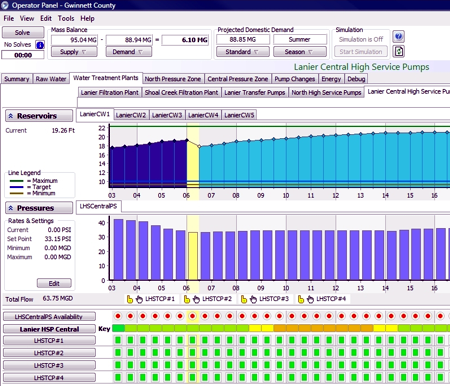The width and height of the screenshot is (450, 386).
Task: Open the Shoal Creek Filtration Plant subtab
Action: pyautogui.click(x=181, y=93)
